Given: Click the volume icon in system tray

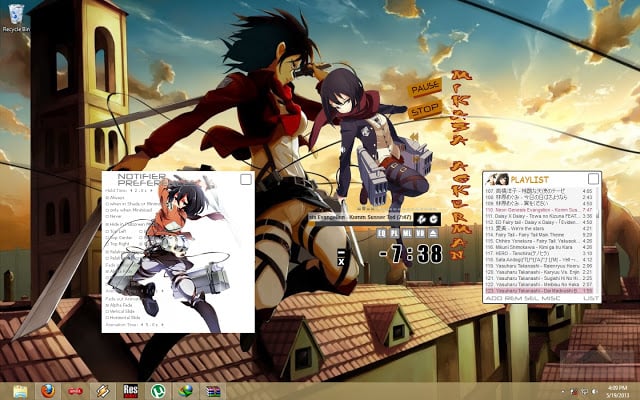Looking at the screenshot, I should [595, 392].
